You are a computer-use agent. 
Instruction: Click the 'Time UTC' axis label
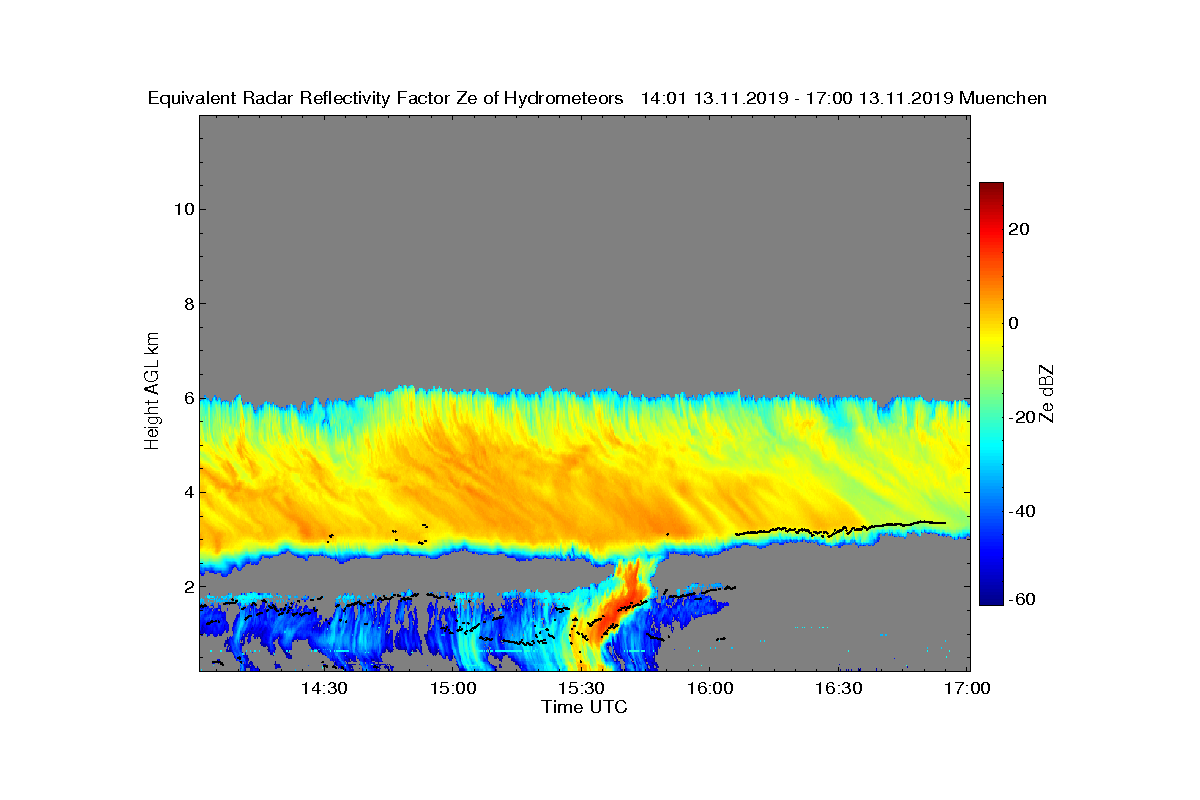584,707
